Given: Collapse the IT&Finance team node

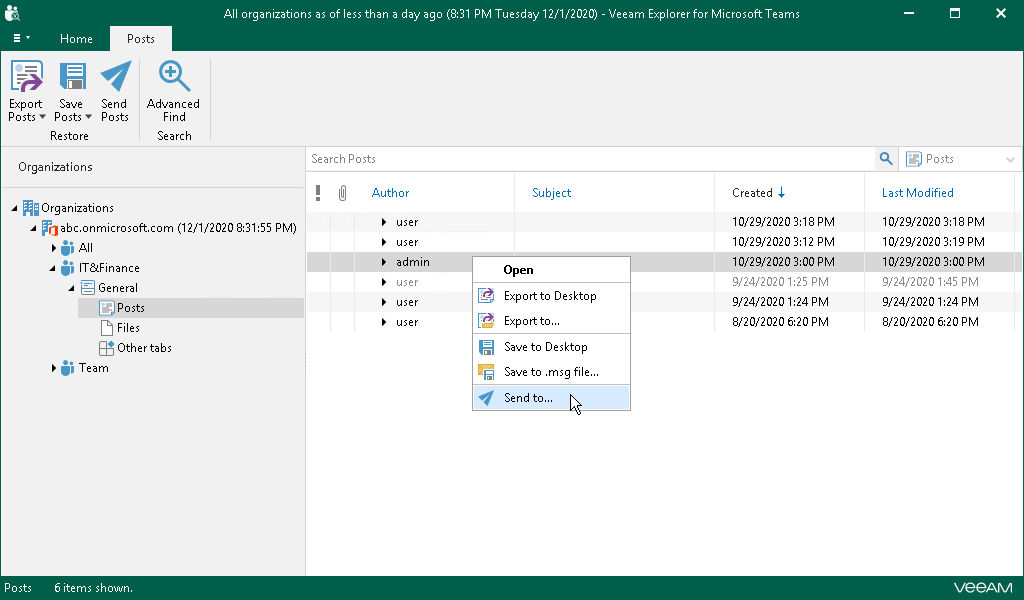Looking at the screenshot, I should (54, 268).
